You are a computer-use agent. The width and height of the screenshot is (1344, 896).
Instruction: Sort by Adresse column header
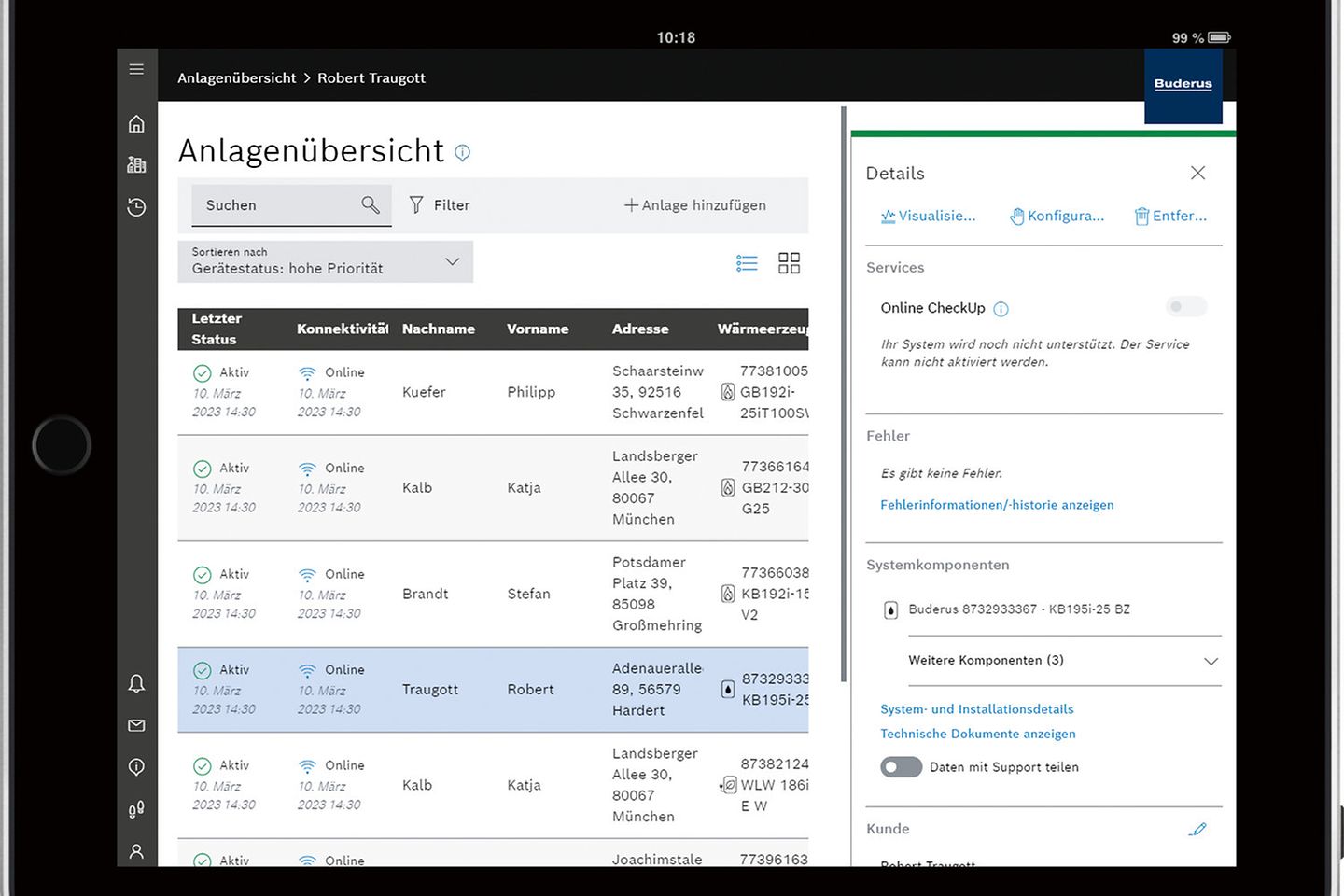(x=640, y=329)
